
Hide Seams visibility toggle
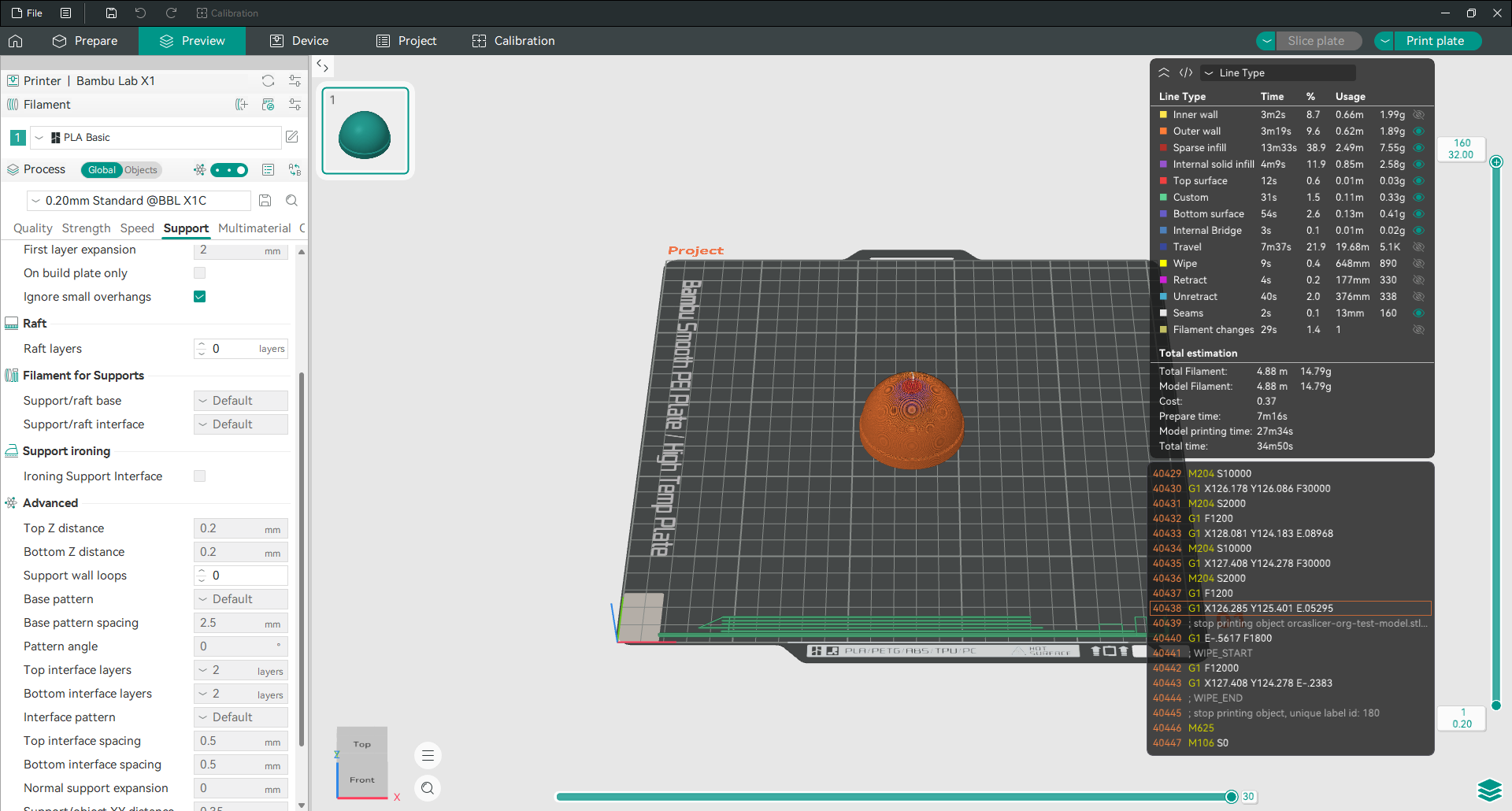[1418, 313]
